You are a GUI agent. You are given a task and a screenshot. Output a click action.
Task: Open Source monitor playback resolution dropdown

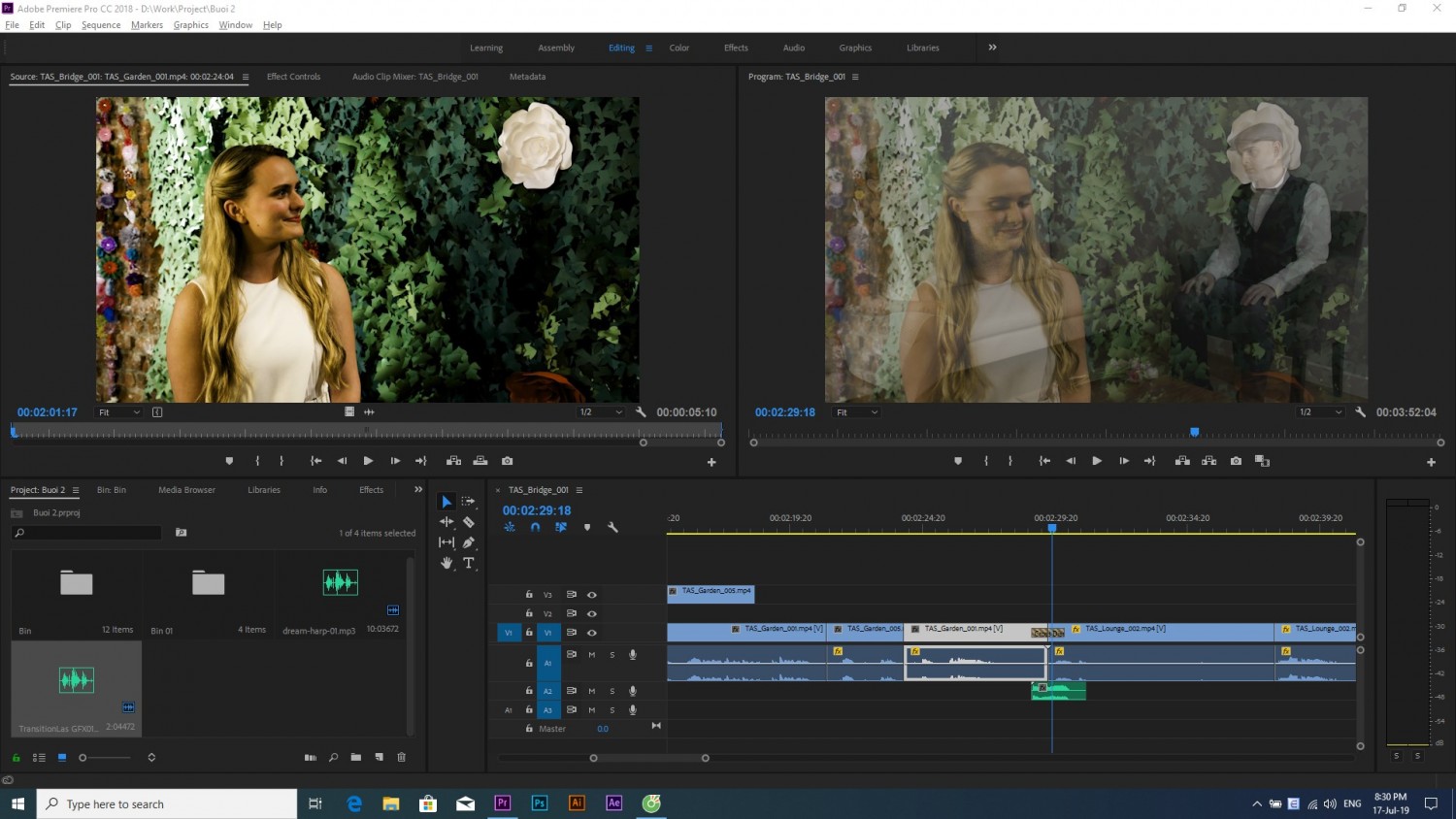(601, 412)
